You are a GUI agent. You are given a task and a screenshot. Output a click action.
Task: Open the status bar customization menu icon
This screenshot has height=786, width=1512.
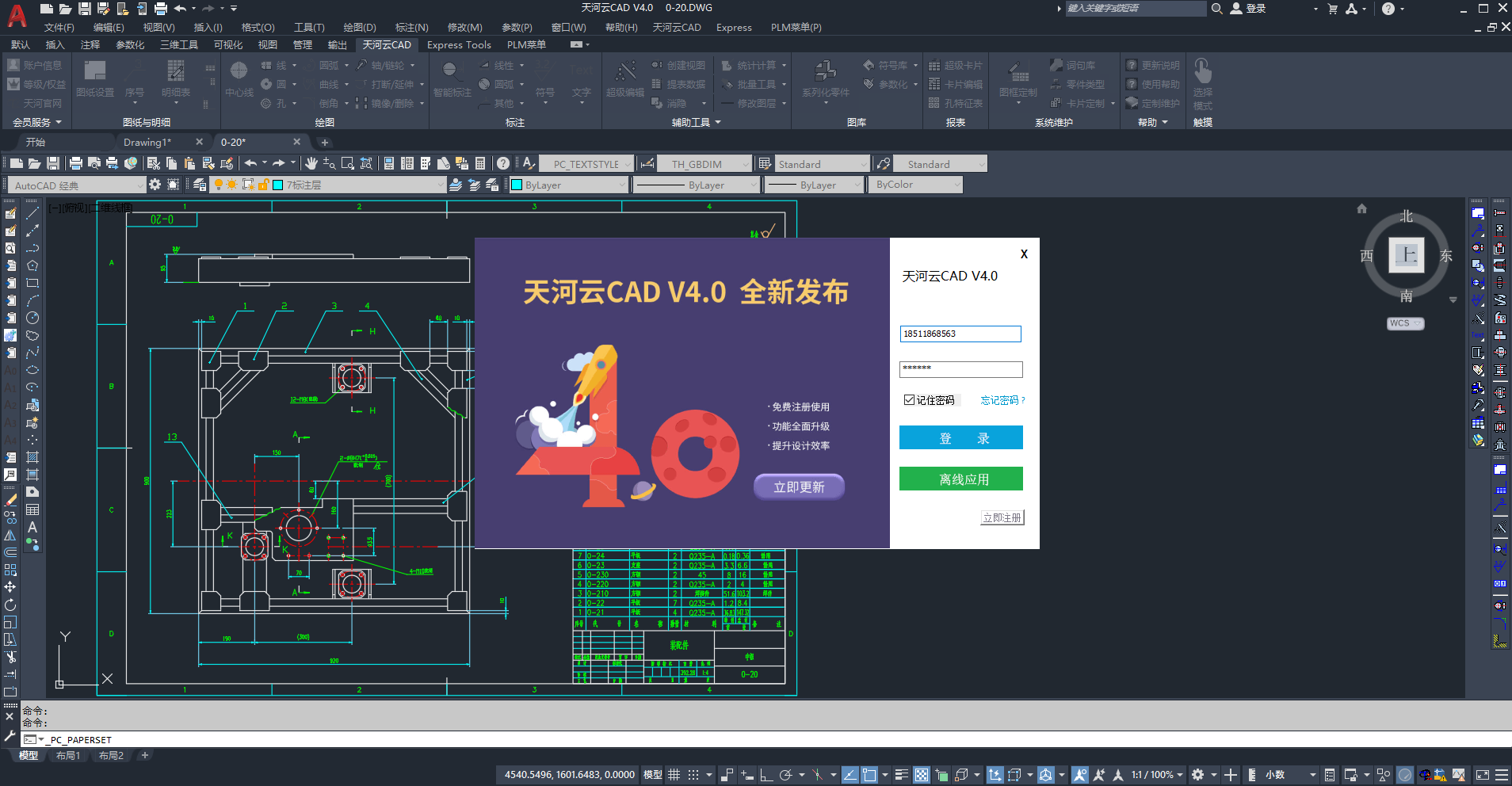(1500, 775)
